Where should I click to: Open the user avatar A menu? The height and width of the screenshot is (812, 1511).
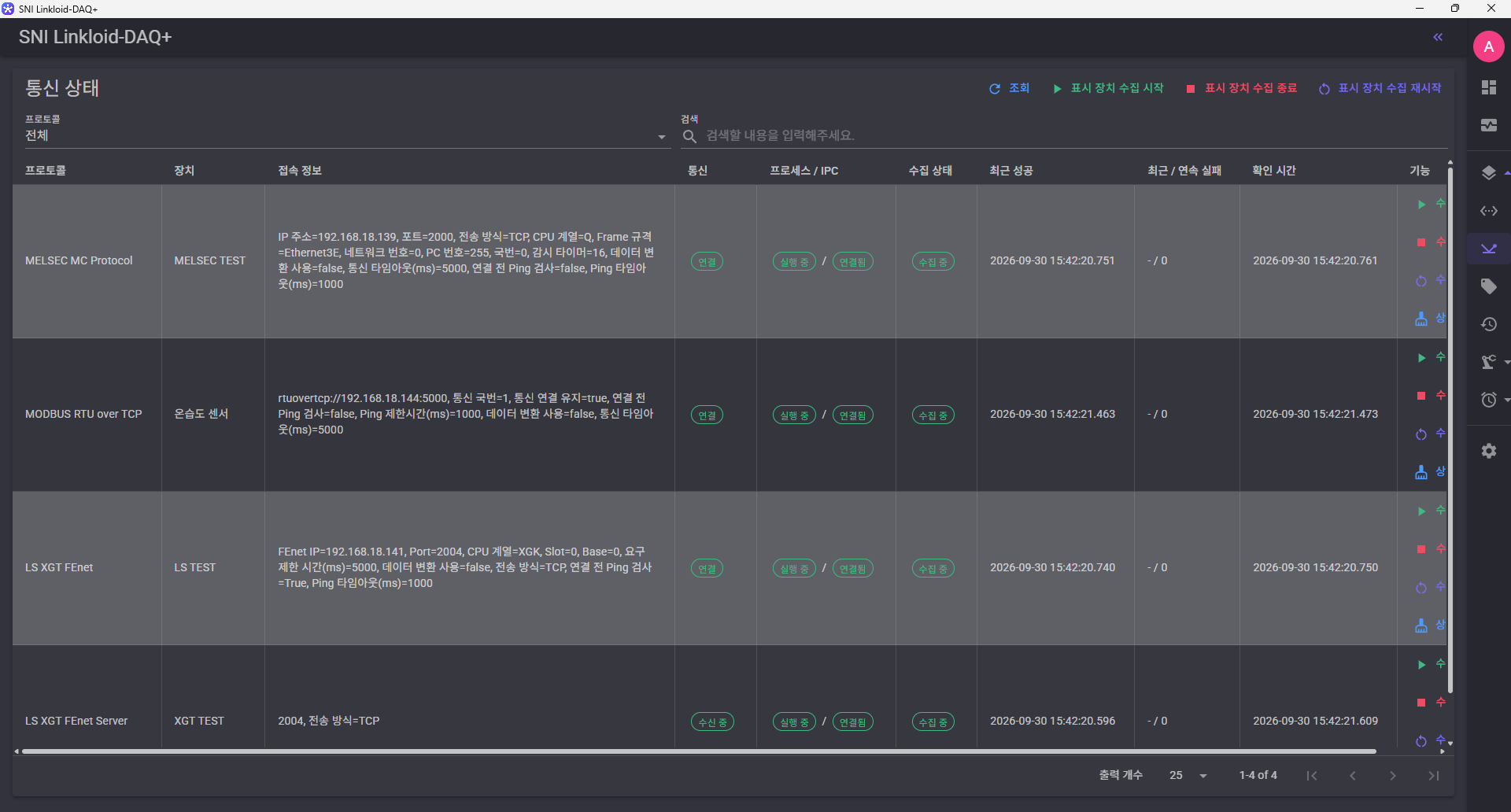(1488, 46)
